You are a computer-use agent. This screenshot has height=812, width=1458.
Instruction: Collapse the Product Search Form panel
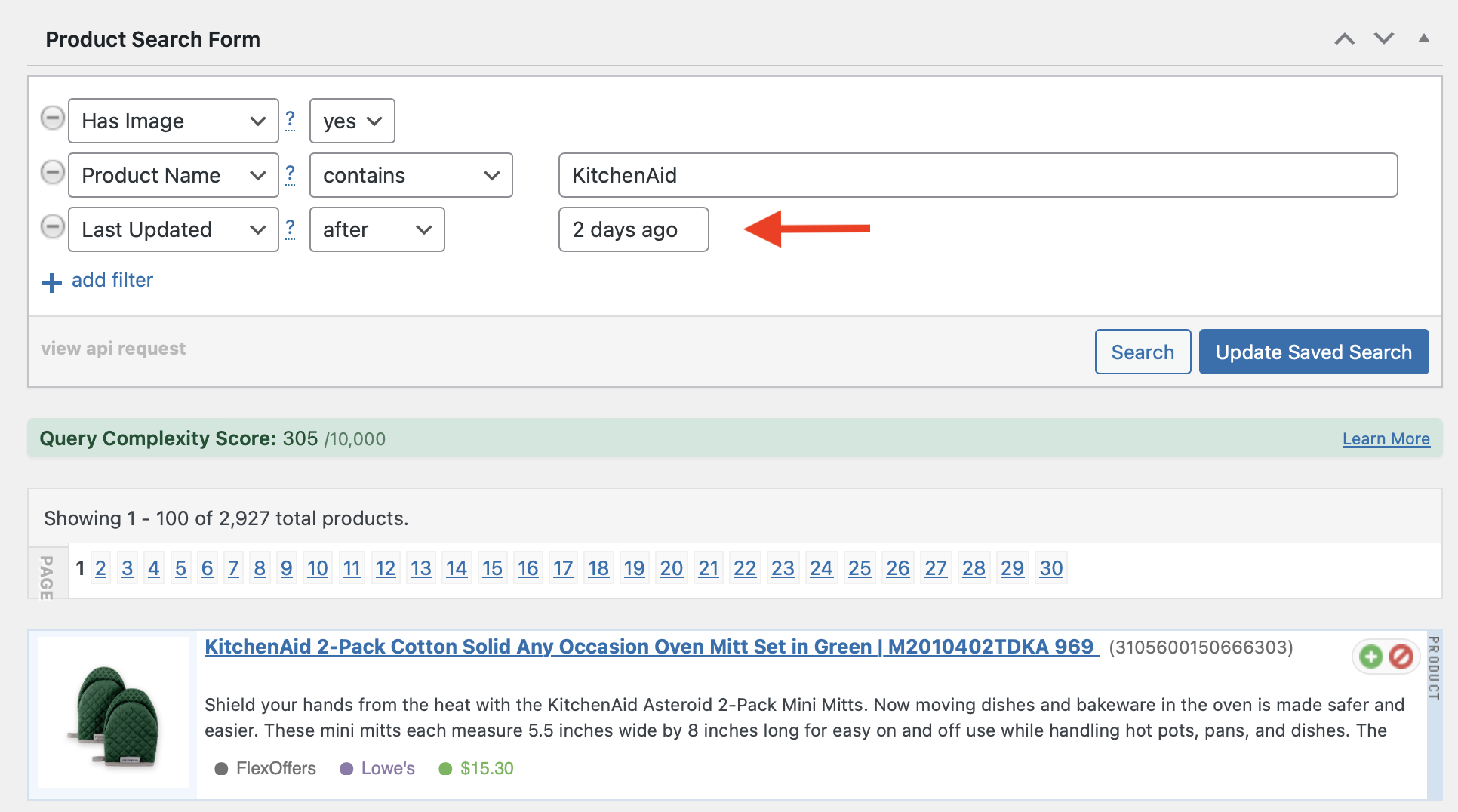tap(1424, 38)
